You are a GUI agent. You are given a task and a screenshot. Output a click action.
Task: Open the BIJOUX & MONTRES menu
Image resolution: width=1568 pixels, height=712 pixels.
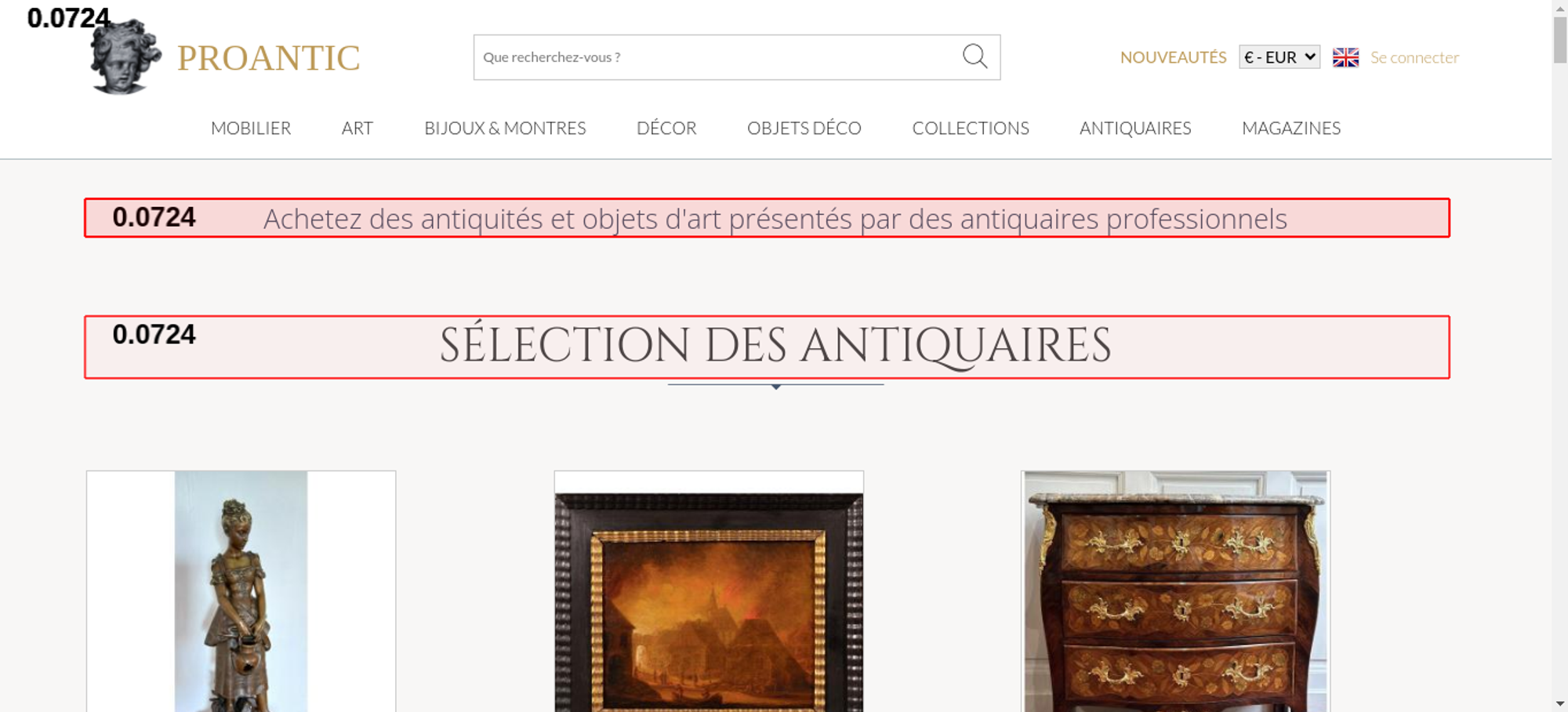(x=505, y=128)
